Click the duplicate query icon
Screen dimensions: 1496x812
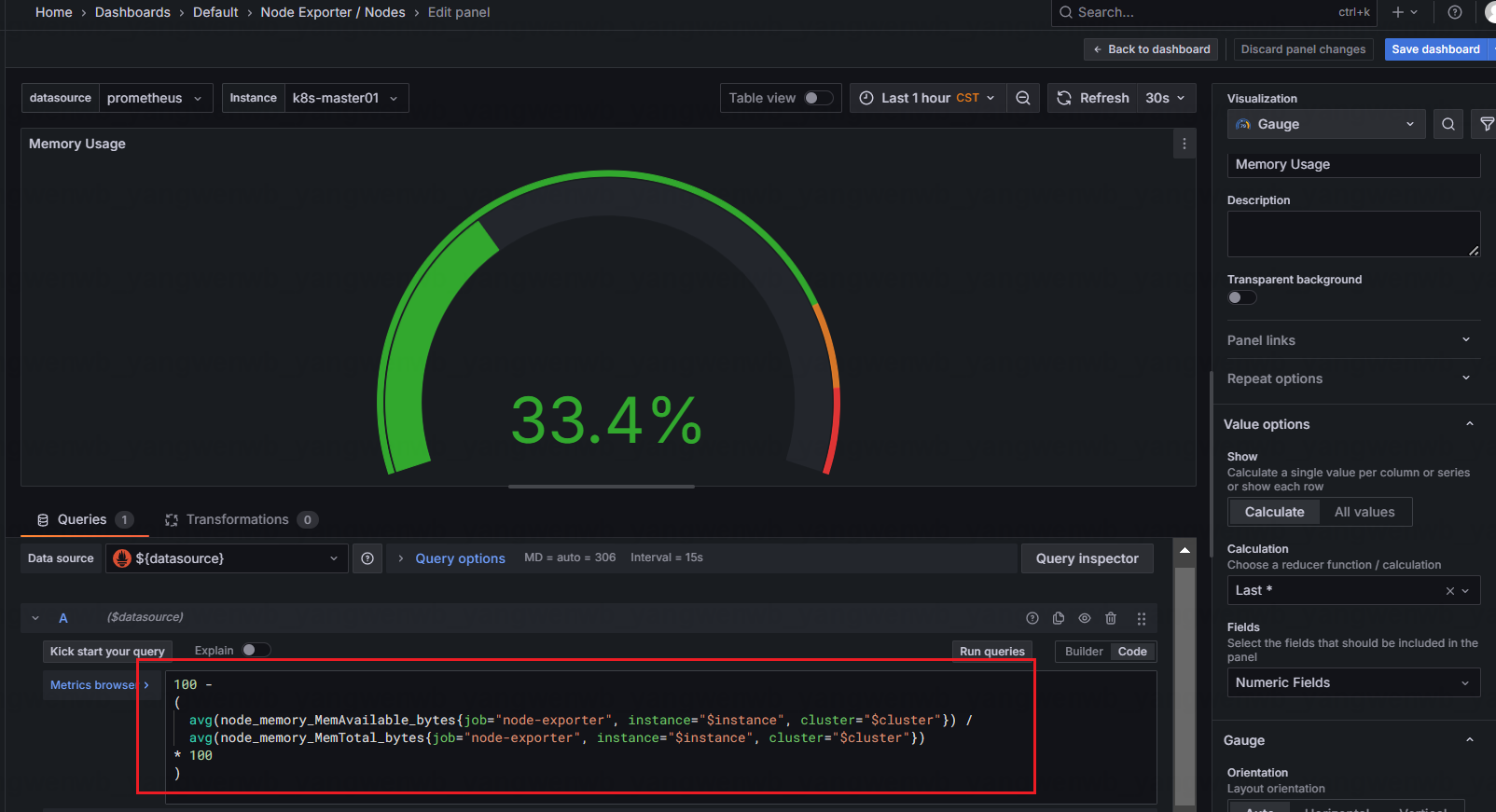pyautogui.click(x=1059, y=618)
